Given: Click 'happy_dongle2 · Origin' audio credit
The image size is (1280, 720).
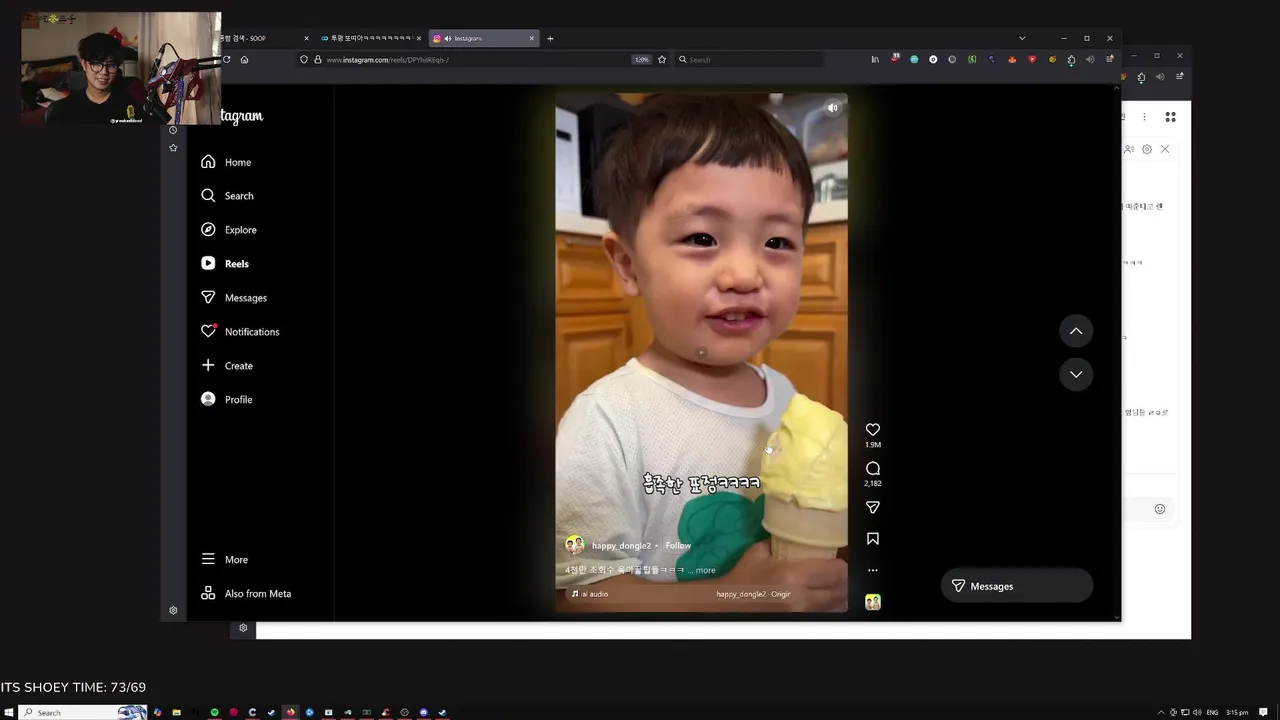Looking at the screenshot, I should coord(753,594).
